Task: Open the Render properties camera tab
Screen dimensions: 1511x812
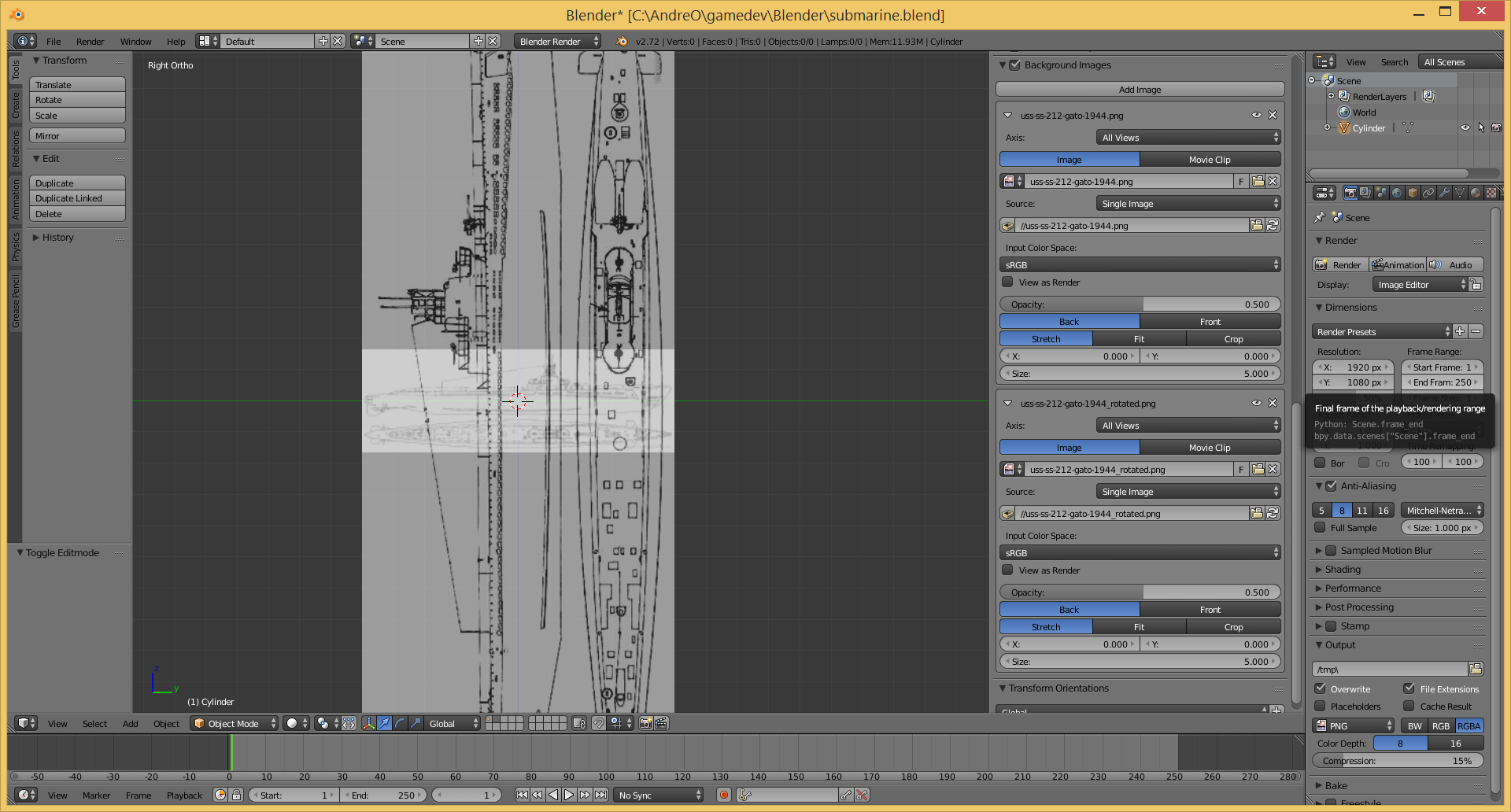Action: pyautogui.click(x=1350, y=193)
